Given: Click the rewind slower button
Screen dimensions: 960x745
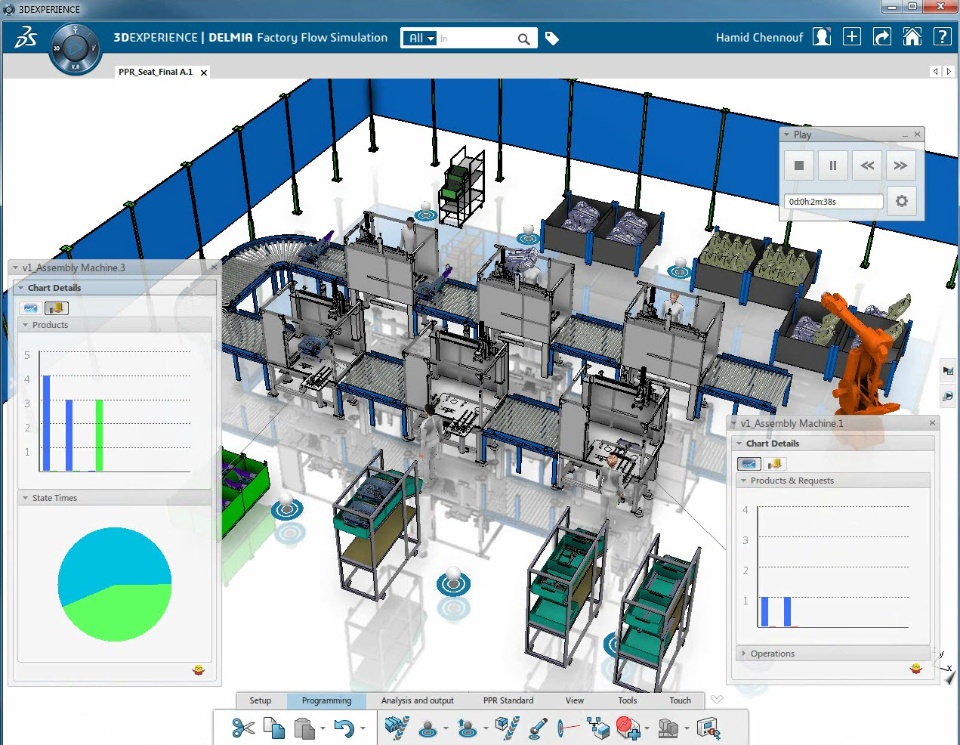Looking at the screenshot, I should pos(867,165).
